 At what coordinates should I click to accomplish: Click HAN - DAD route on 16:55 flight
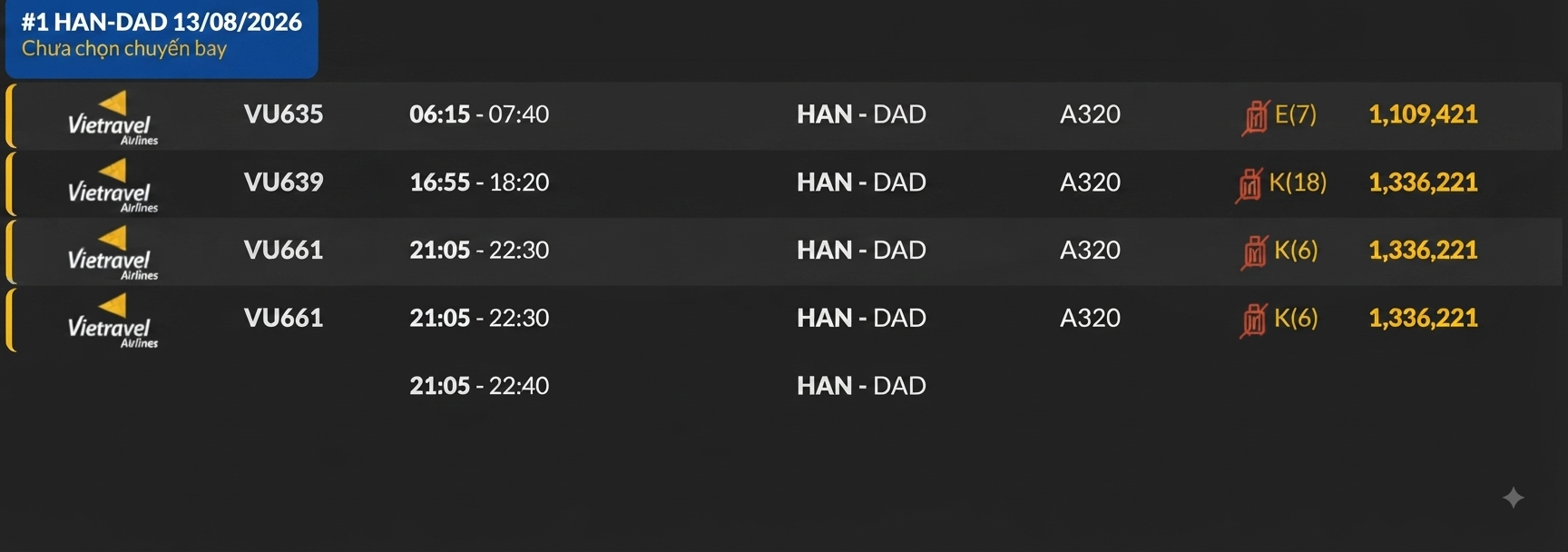pyautogui.click(x=861, y=182)
